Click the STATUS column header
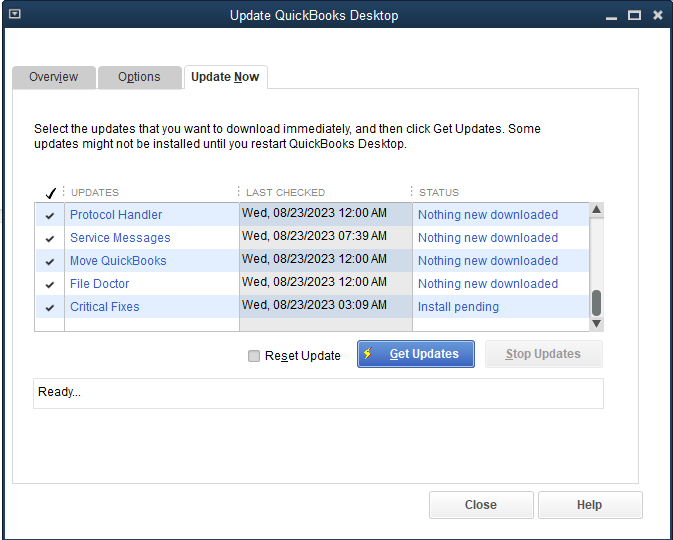 click(x=439, y=192)
